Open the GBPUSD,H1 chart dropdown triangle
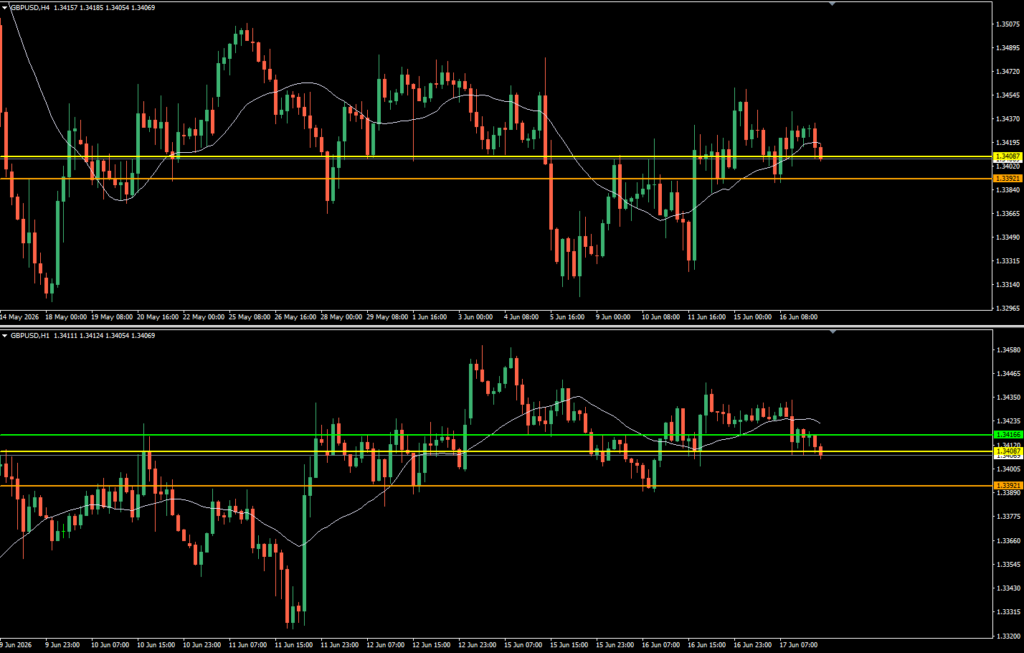Screen dimensions: 1024x653 tap(5, 336)
